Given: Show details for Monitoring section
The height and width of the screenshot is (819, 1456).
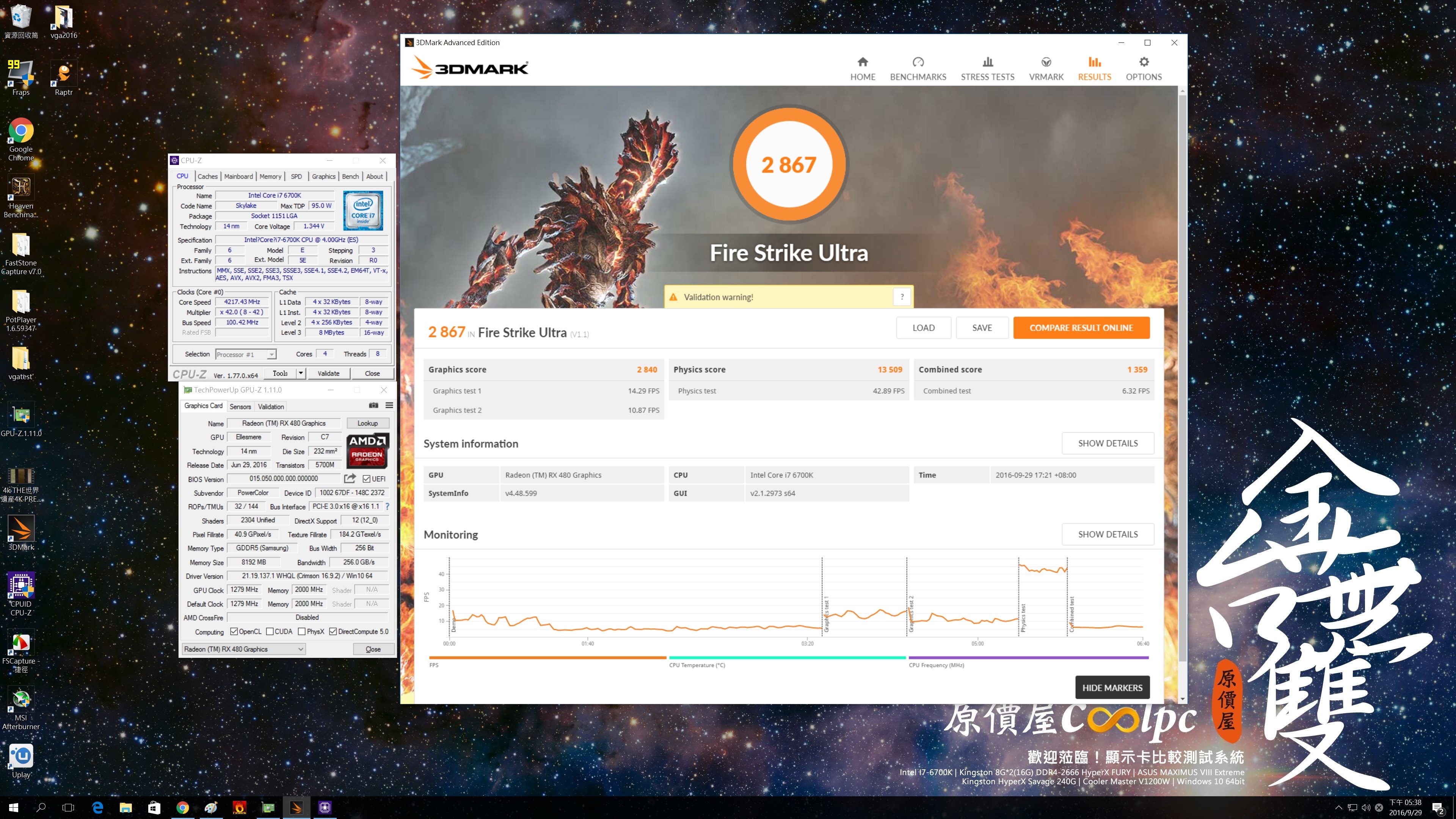Looking at the screenshot, I should (x=1108, y=534).
